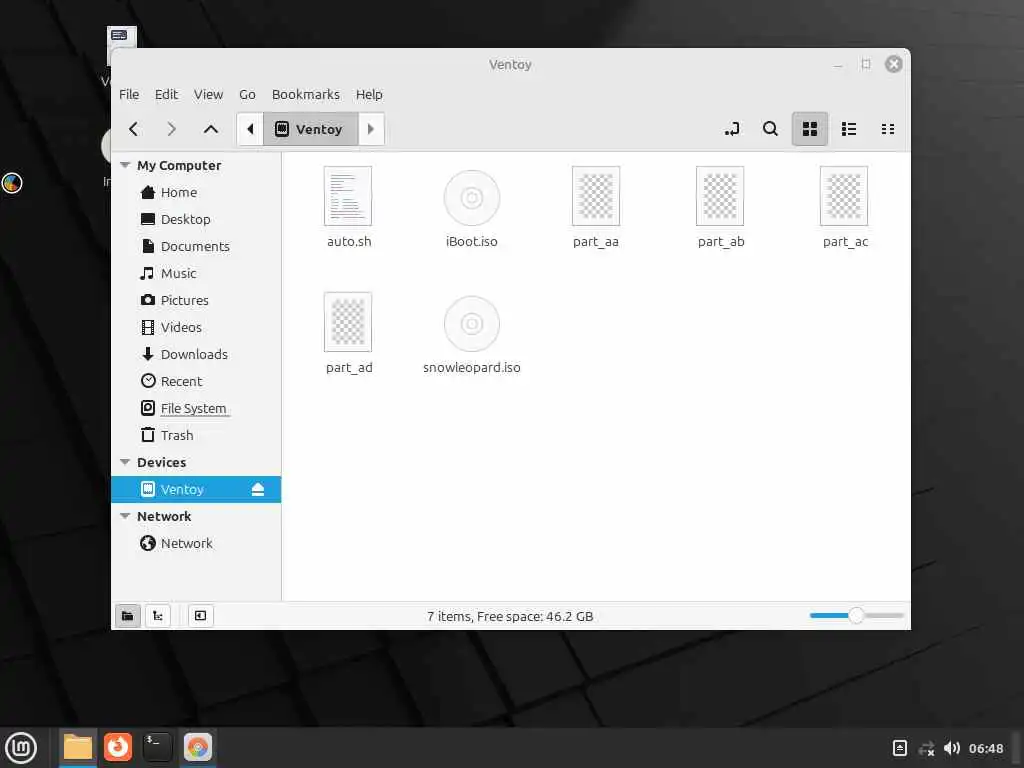
Task: Show places in the sidebar
Action: coord(127,615)
